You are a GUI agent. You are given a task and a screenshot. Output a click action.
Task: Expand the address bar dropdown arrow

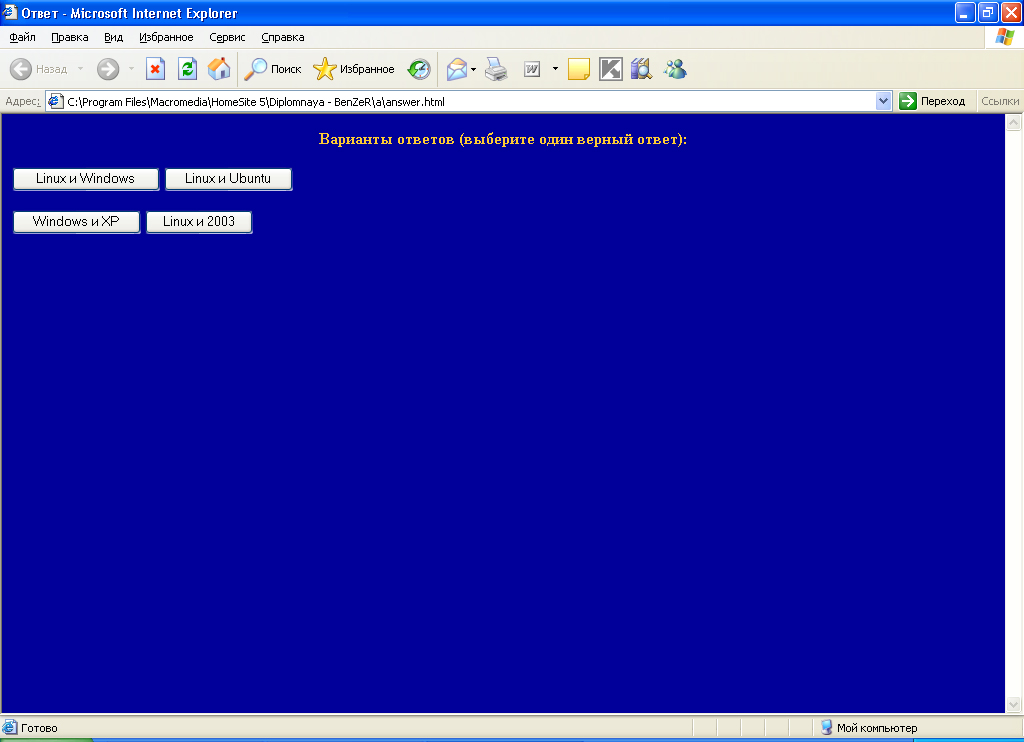[884, 101]
